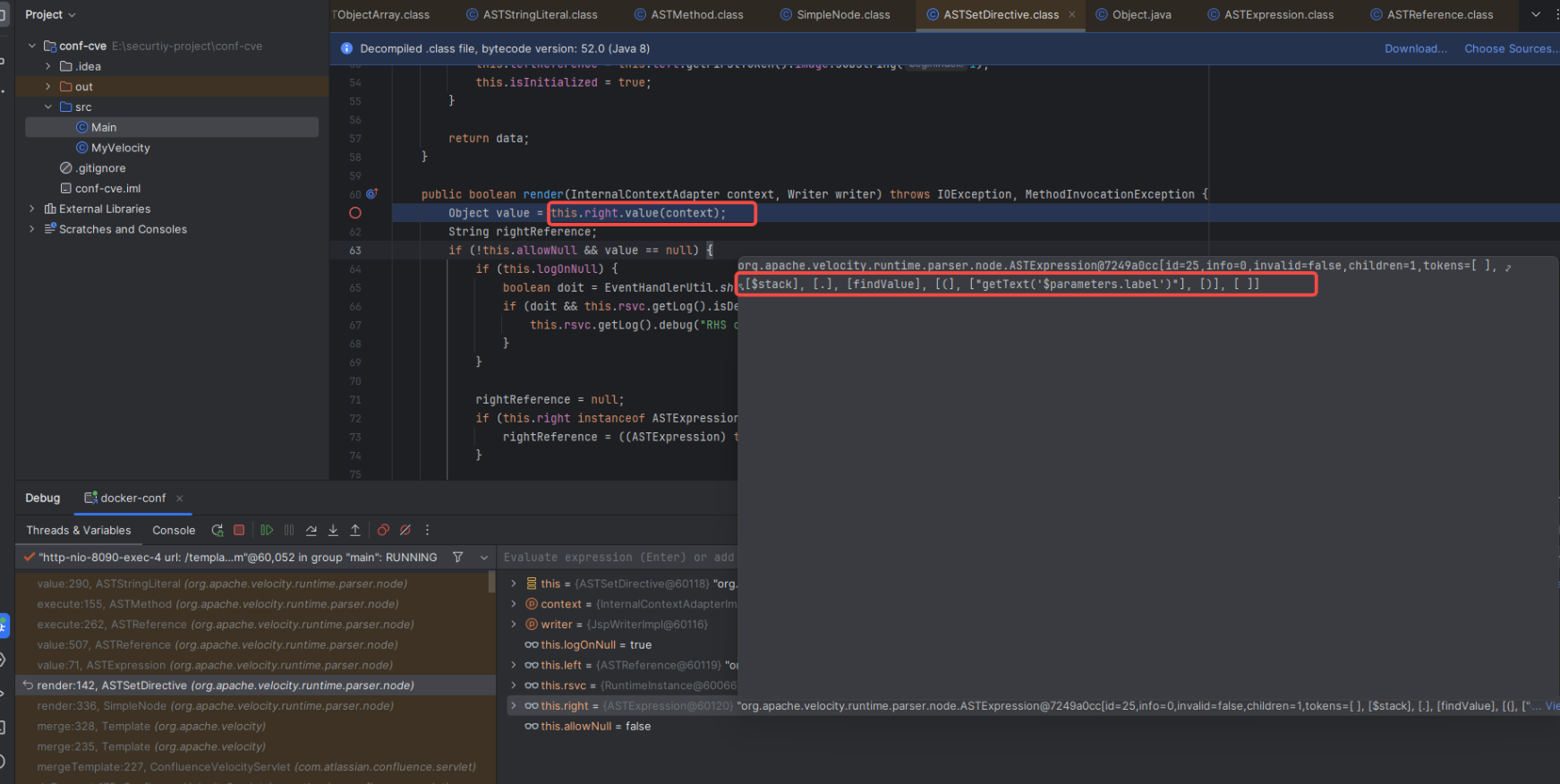Expand the .idea folder
The width and height of the screenshot is (1560, 784).
click(x=48, y=66)
